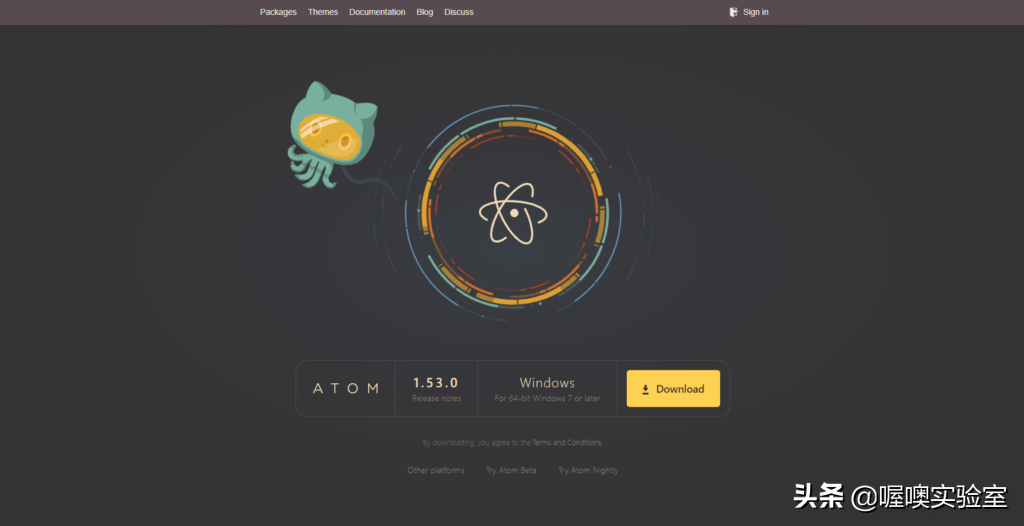Screen dimensions: 1024x526
Task: Click Sign in
Action: point(756,12)
